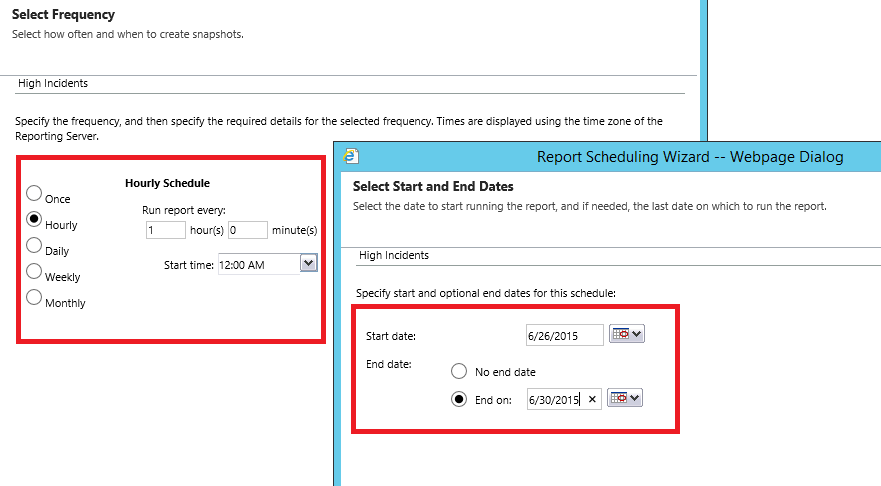The width and height of the screenshot is (881, 486).
Task: Focus the Start date text field
Action: point(564,335)
